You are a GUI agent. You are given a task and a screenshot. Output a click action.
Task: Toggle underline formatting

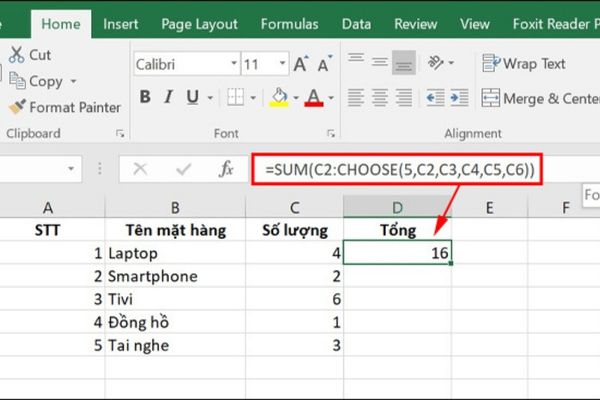(x=192, y=97)
